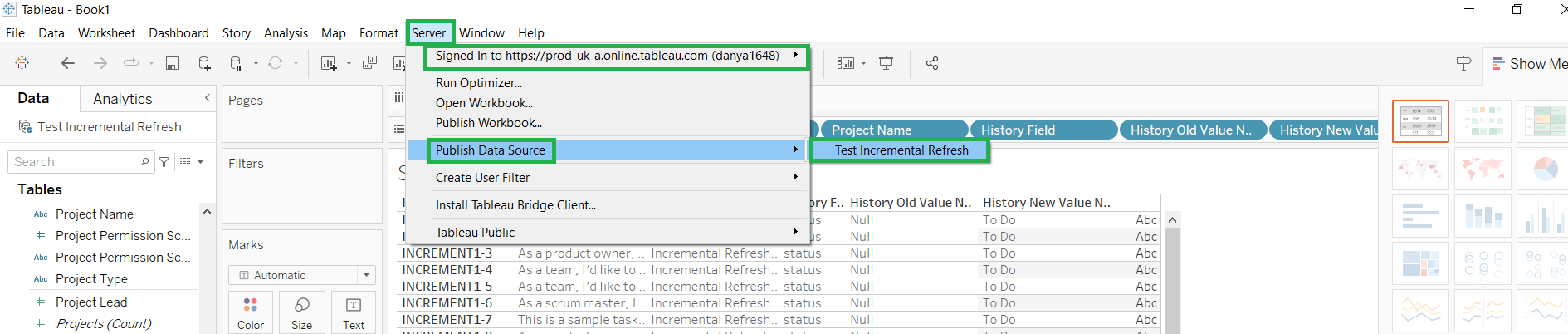This screenshot has width=1568, height=334.
Task: Choose Publish Workbook menu item
Action: point(608,123)
